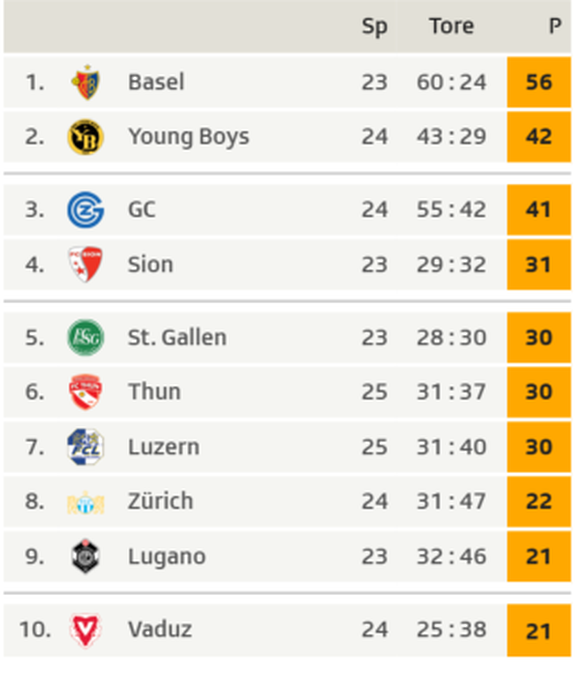Select the Luzern FCL logo

tap(86, 447)
